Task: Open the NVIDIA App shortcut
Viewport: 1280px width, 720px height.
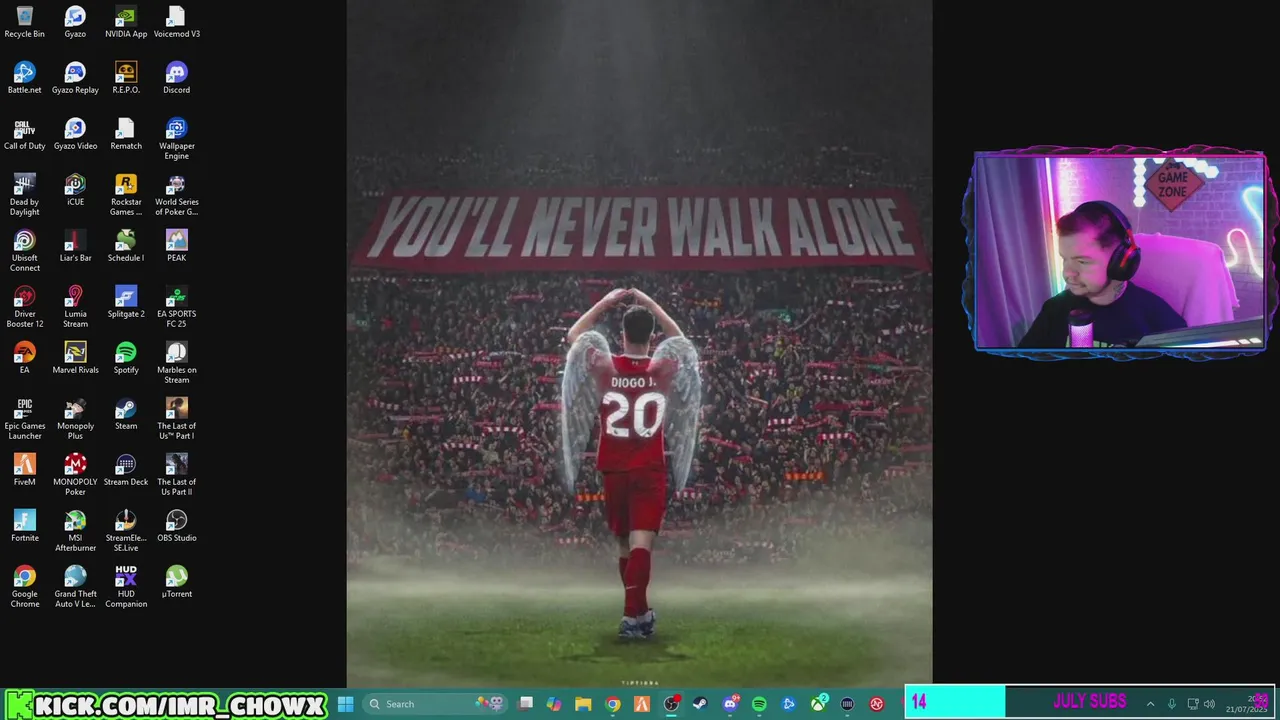Action: (126, 22)
